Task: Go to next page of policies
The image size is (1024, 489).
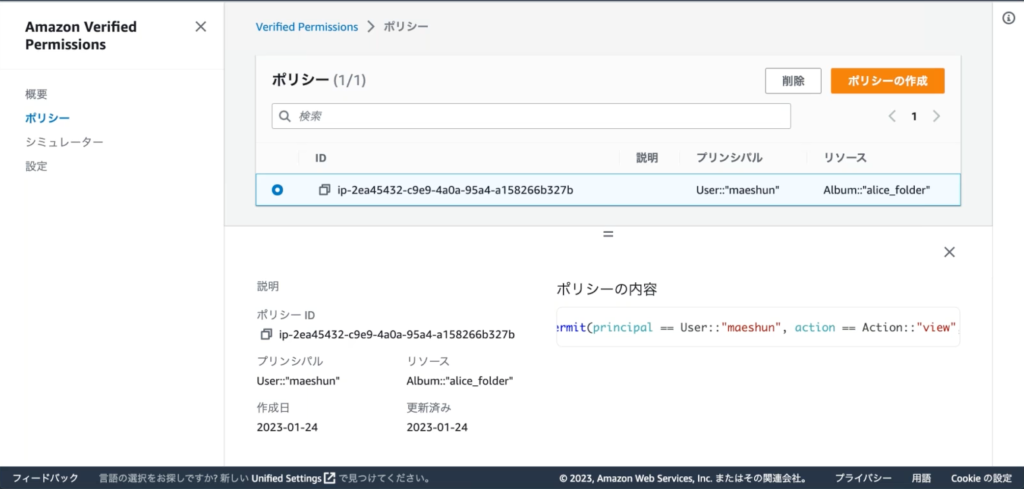Action: pos(936,117)
